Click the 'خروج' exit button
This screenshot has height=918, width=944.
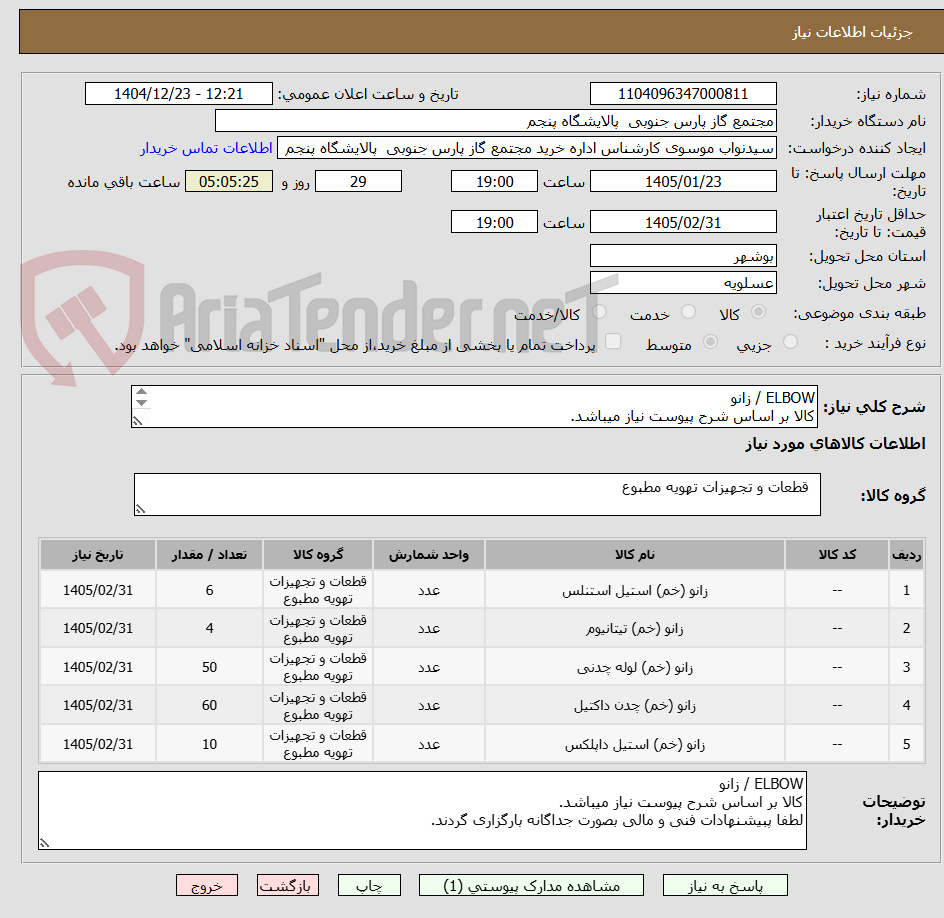pyautogui.click(x=206, y=885)
